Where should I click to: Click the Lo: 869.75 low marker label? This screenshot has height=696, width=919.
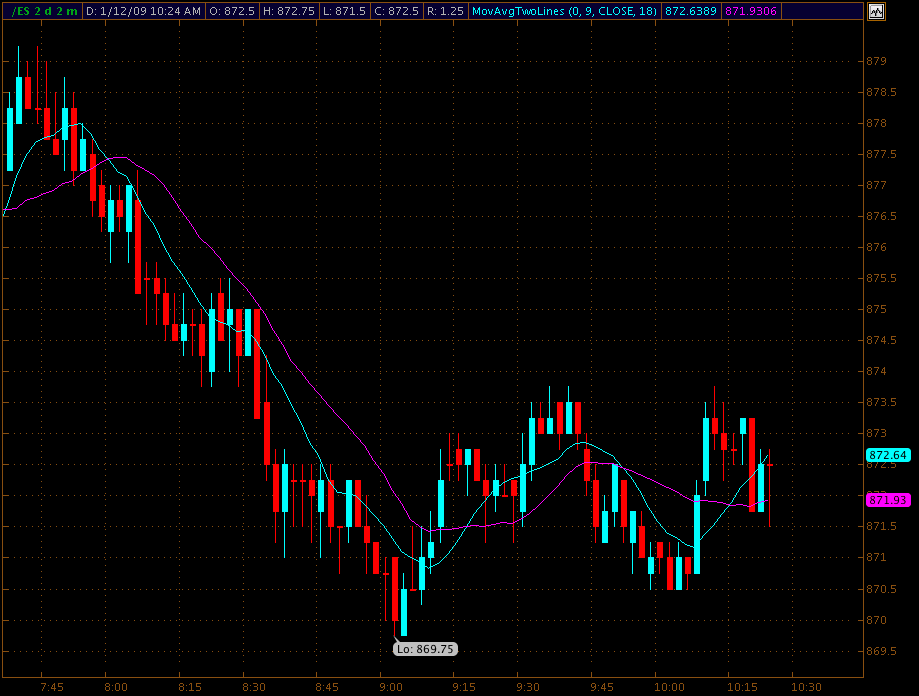coord(426,649)
